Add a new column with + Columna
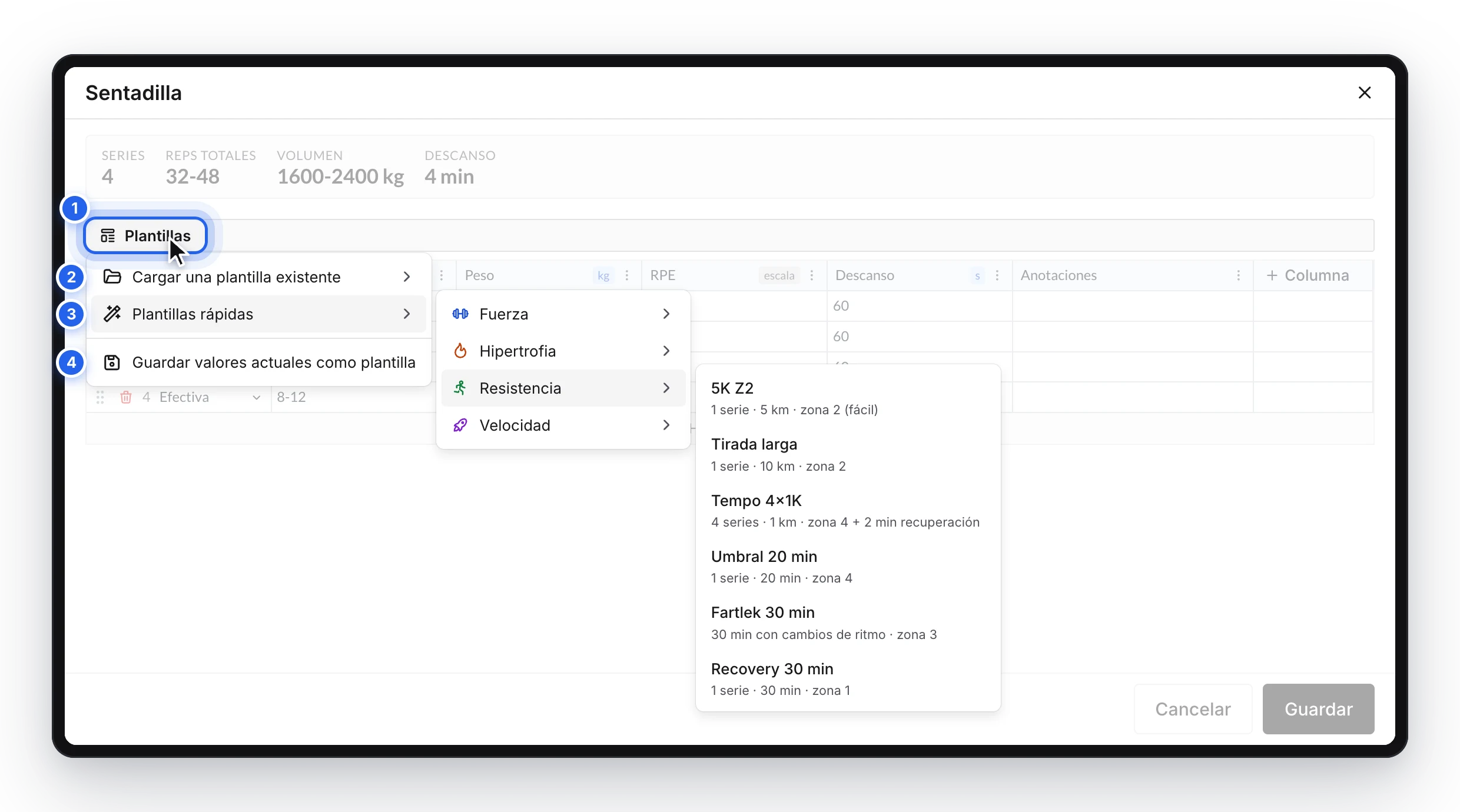Viewport: 1460px width, 812px height. coord(1308,275)
